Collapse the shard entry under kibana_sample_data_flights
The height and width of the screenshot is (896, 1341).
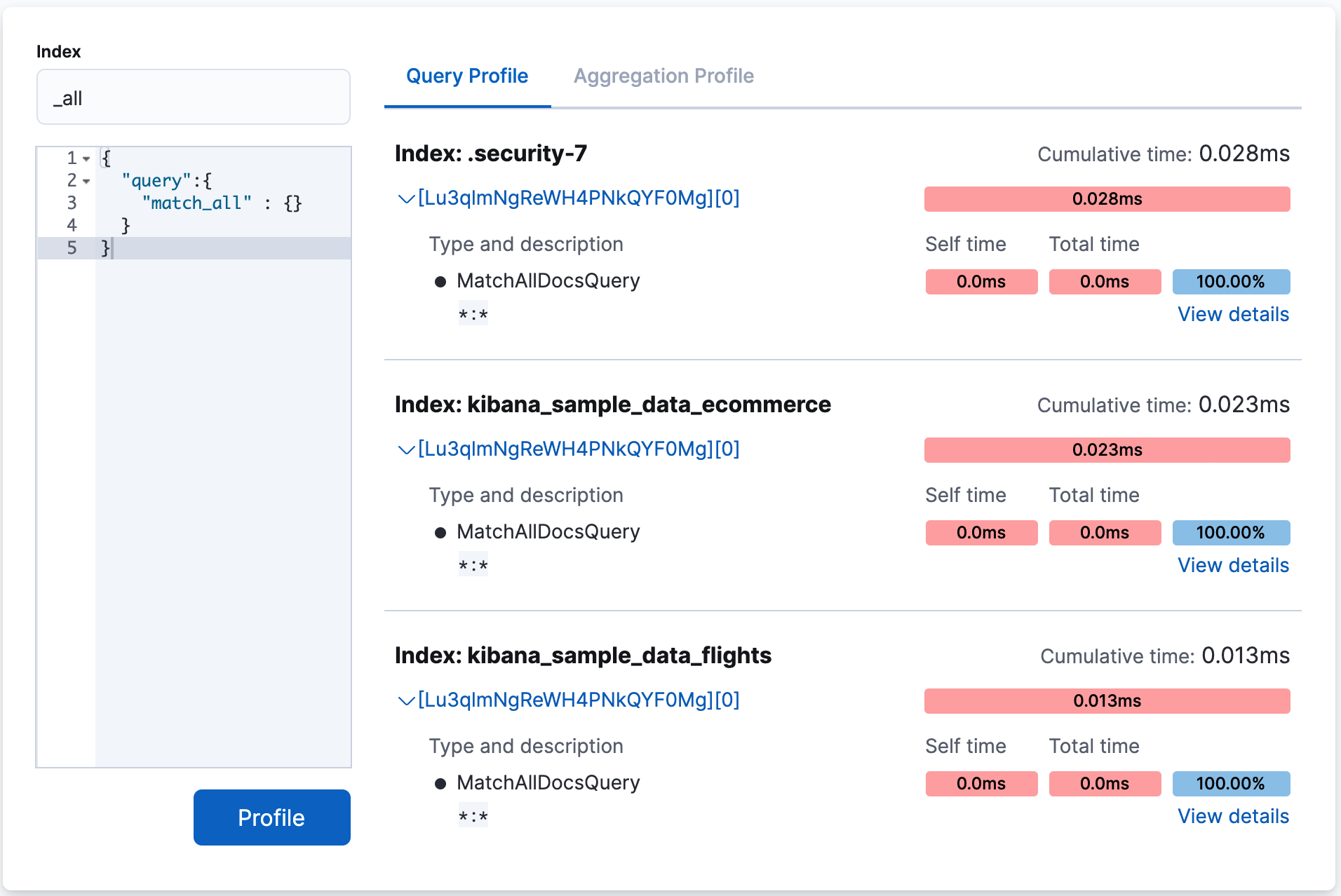click(405, 700)
